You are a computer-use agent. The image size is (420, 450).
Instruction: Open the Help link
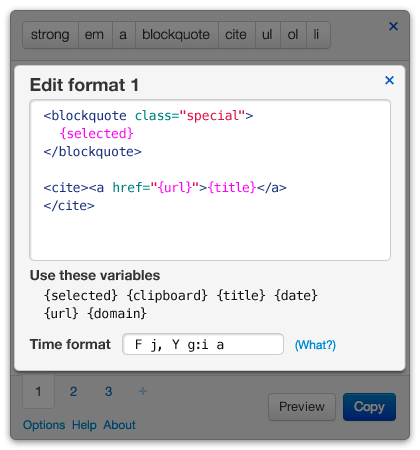pos(84,425)
